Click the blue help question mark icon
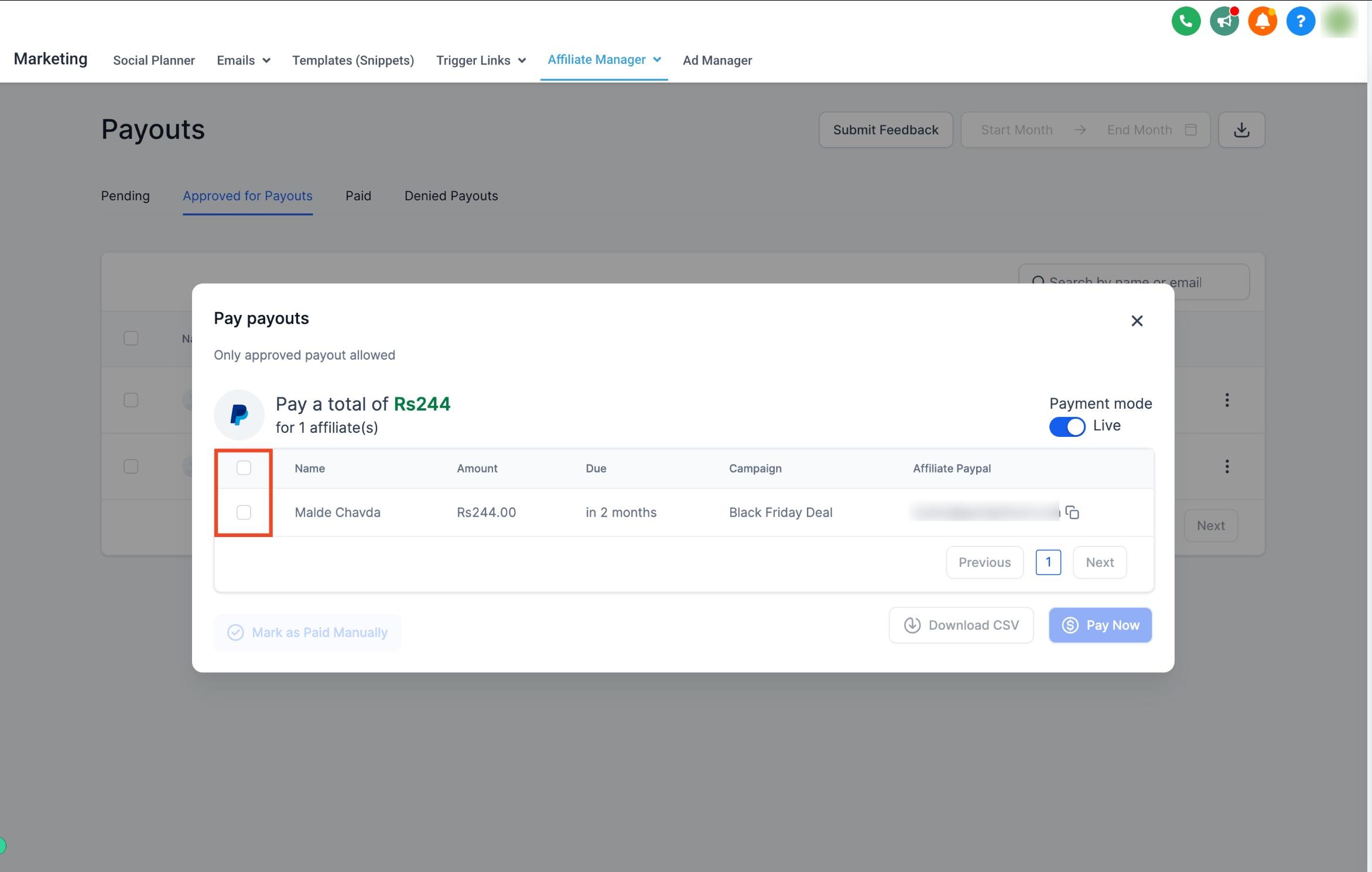The height and width of the screenshot is (872, 1372). point(1301,22)
